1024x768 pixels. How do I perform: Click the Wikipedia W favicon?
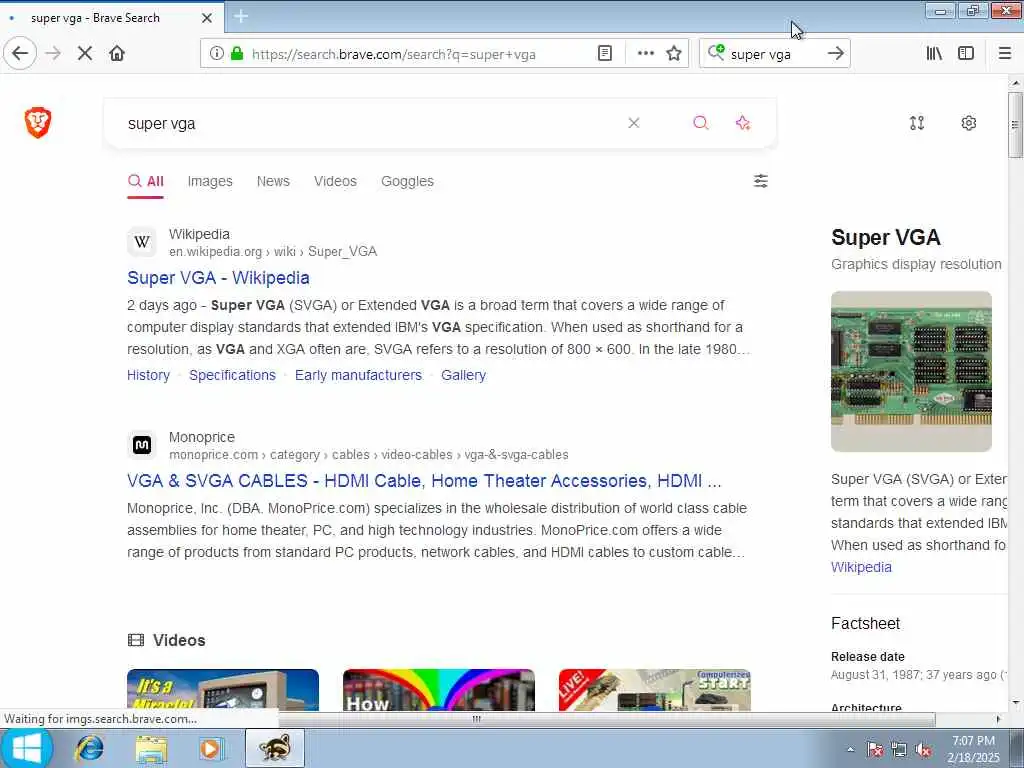coord(142,242)
